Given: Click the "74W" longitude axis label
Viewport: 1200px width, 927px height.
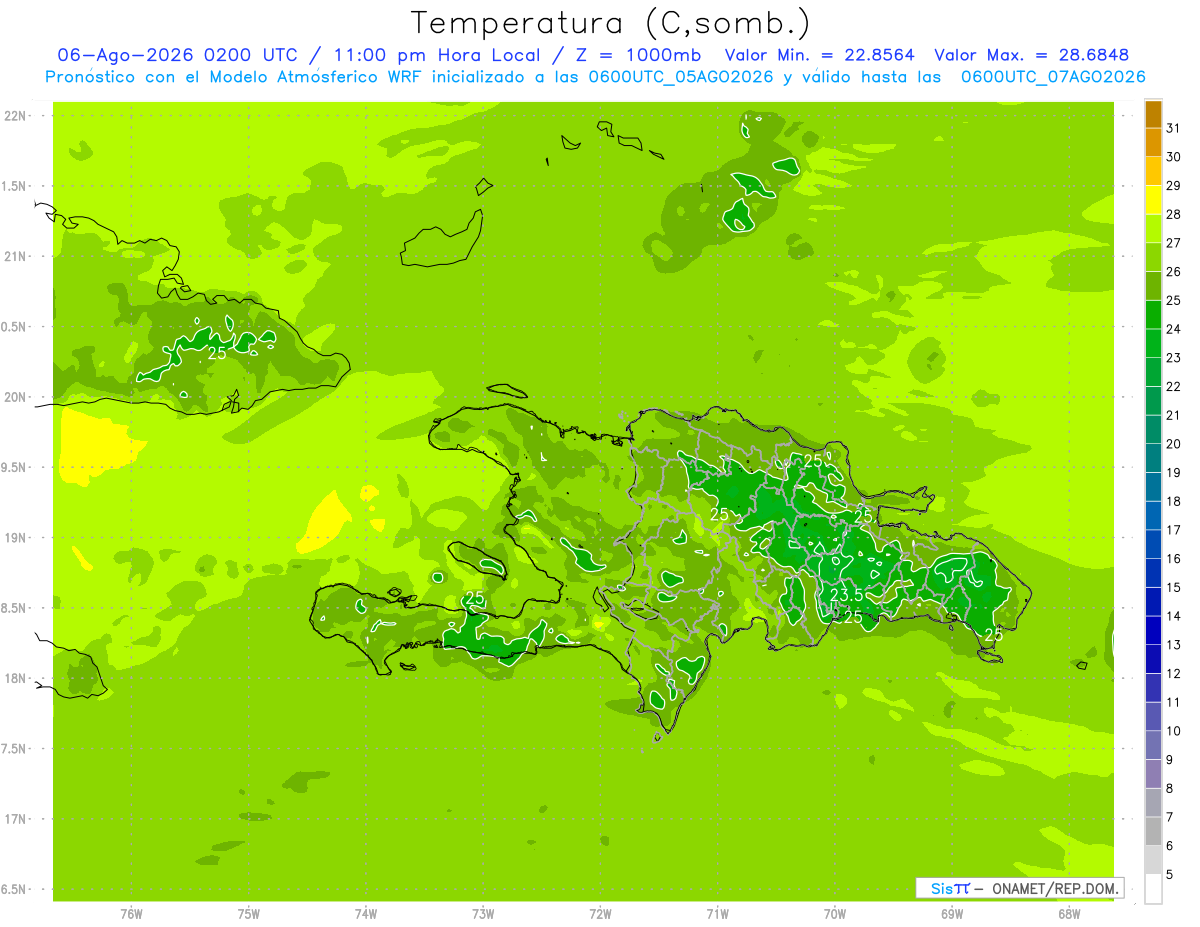Looking at the screenshot, I should coord(366,914).
